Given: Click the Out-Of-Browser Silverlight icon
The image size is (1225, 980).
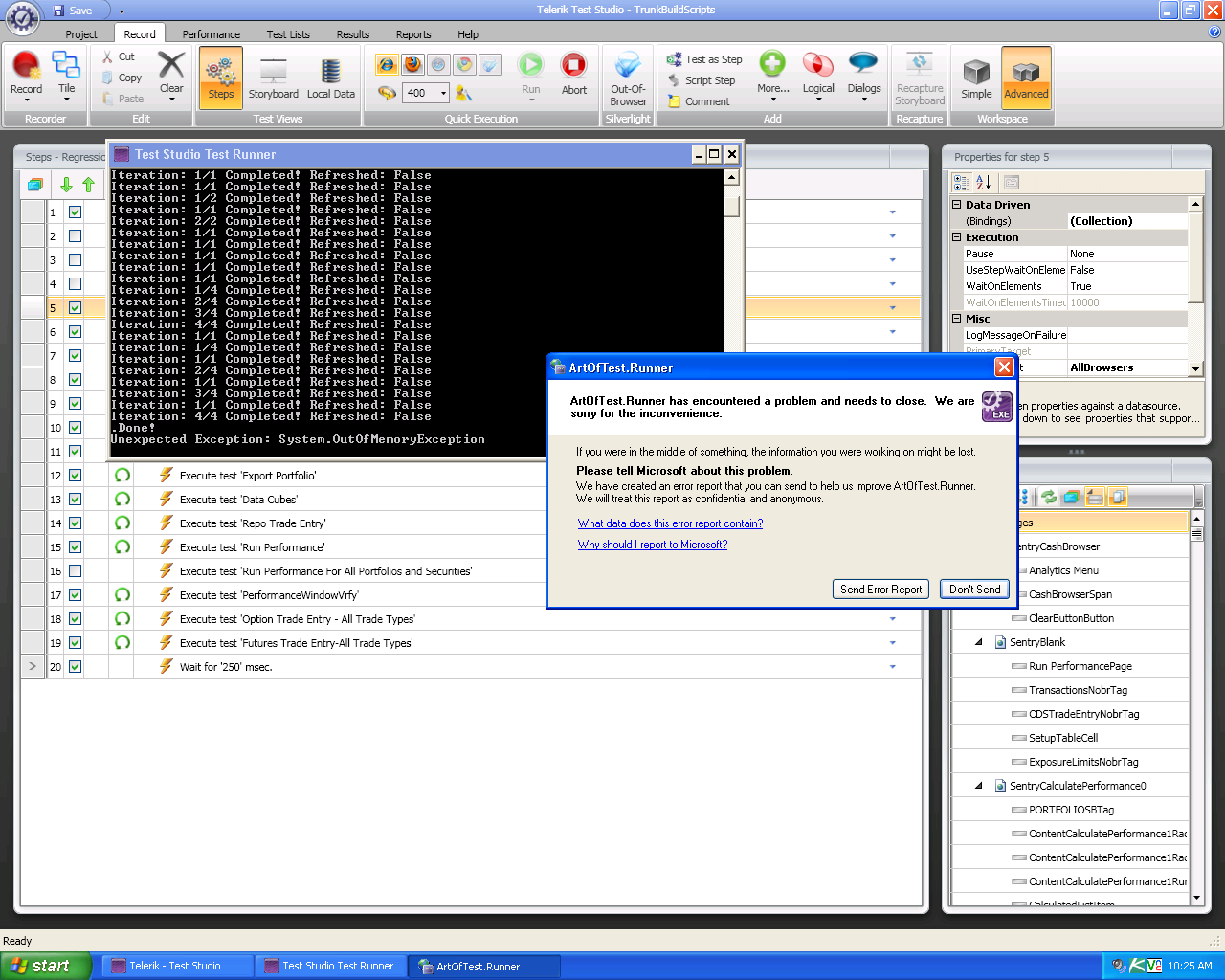Looking at the screenshot, I should click(628, 77).
